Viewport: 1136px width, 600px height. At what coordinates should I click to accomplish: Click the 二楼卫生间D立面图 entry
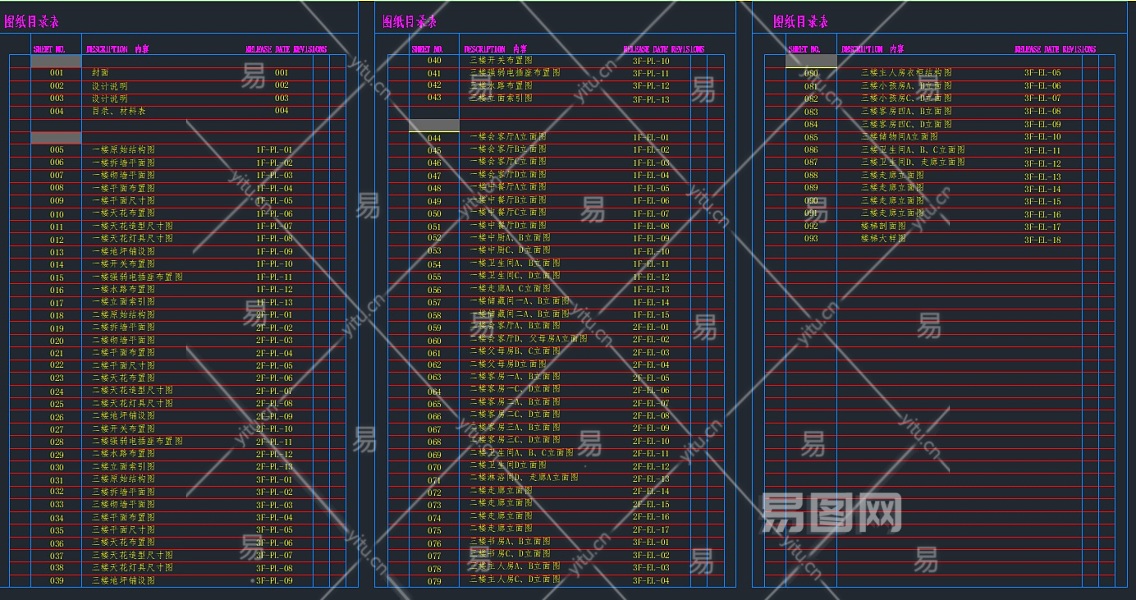[x=508, y=467]
